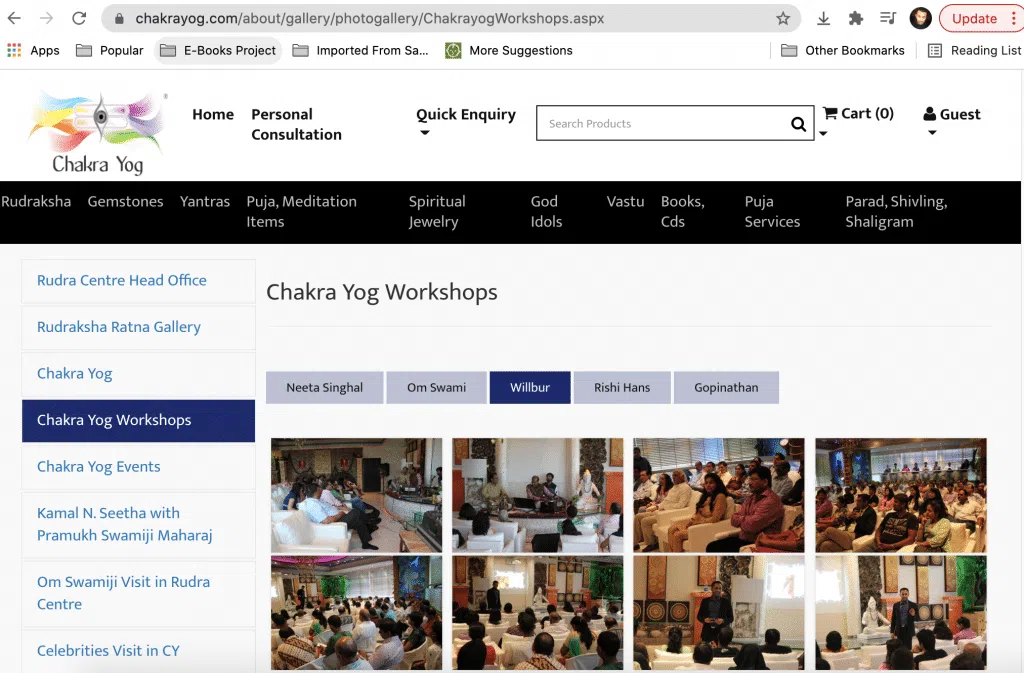Open Other Bookmarks folder
The height and width of the screenshot is (673, 1024).
tap(843, 50)
